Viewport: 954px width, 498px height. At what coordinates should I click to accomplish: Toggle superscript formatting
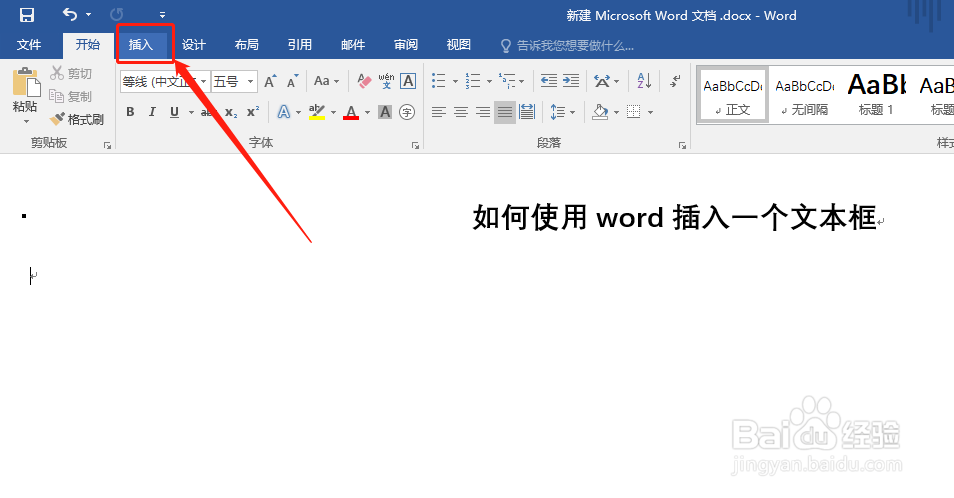click(253, 112)
